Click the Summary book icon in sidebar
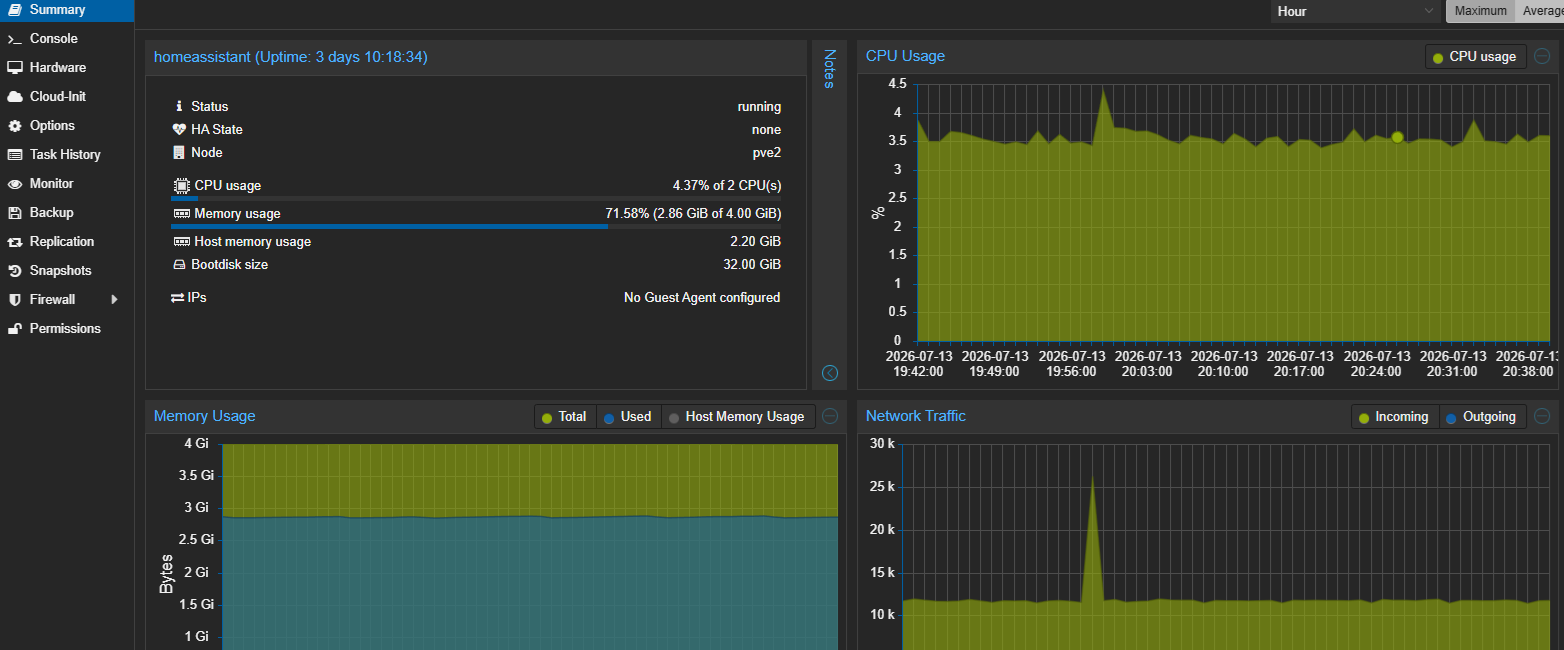The width and height of the screenshot is (1564, 650). coord(14,10)
